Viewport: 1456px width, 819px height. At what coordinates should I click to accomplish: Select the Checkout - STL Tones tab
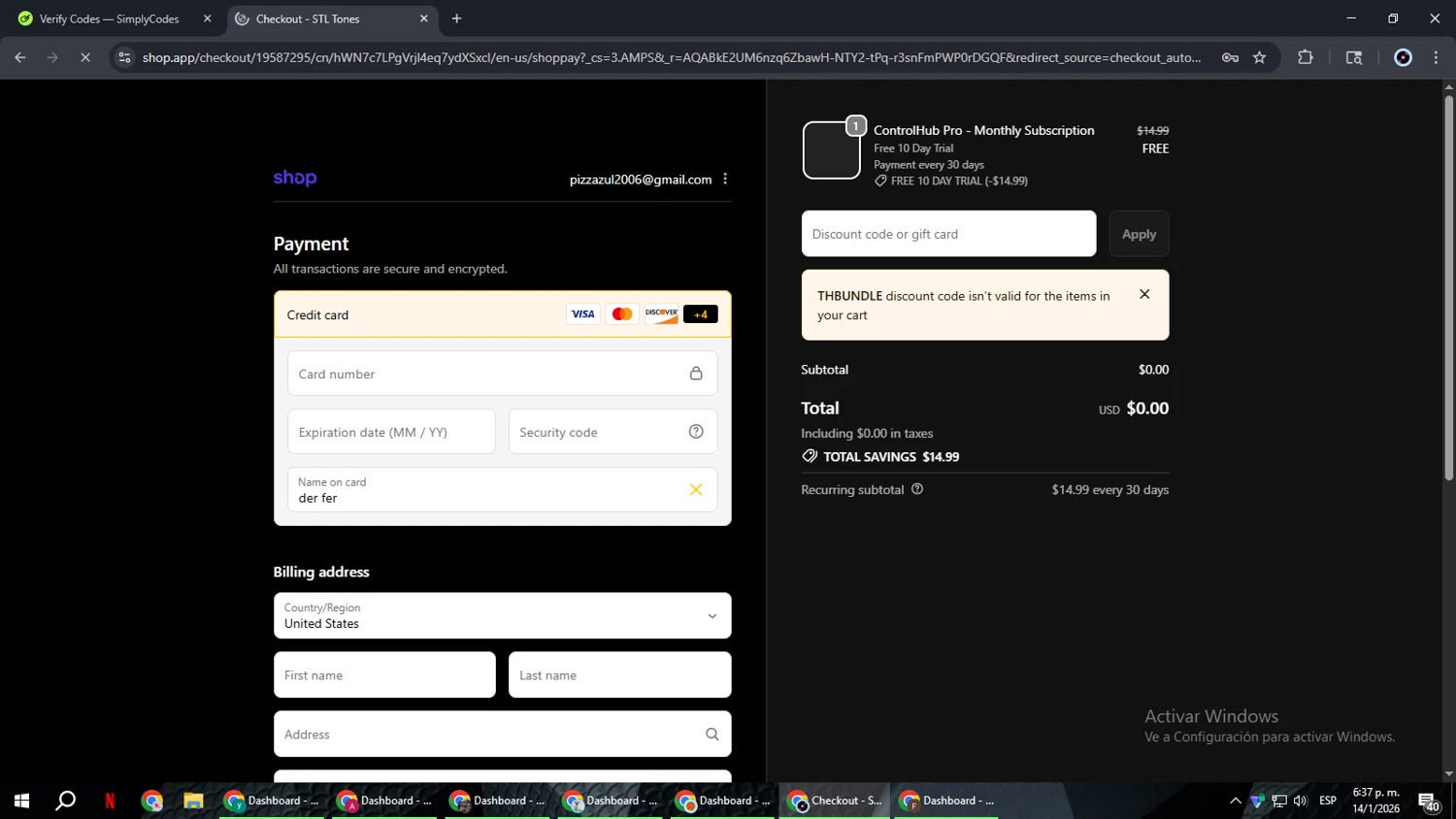point(308,18)
